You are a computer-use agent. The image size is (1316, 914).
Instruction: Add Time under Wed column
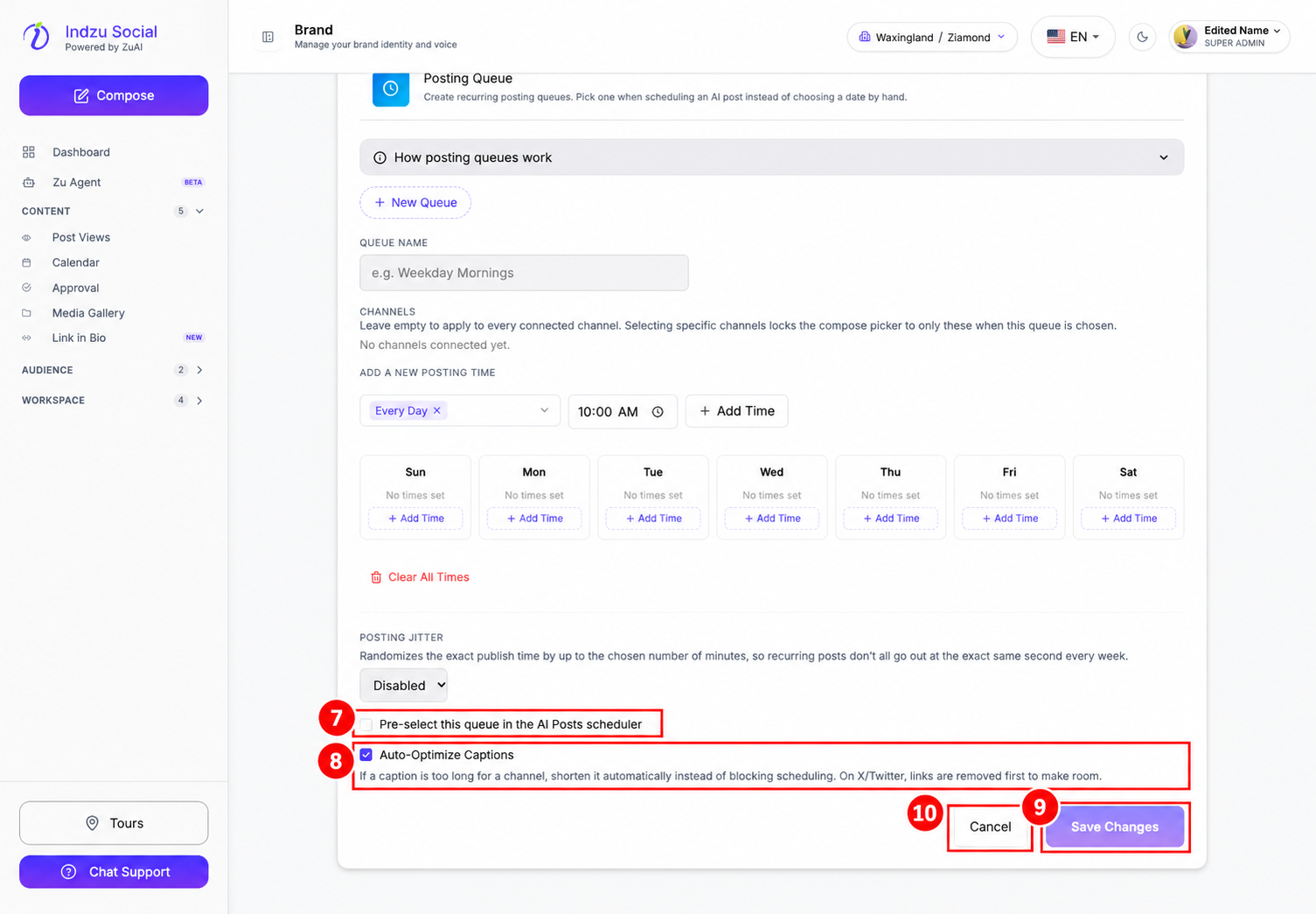coord(772,519)
